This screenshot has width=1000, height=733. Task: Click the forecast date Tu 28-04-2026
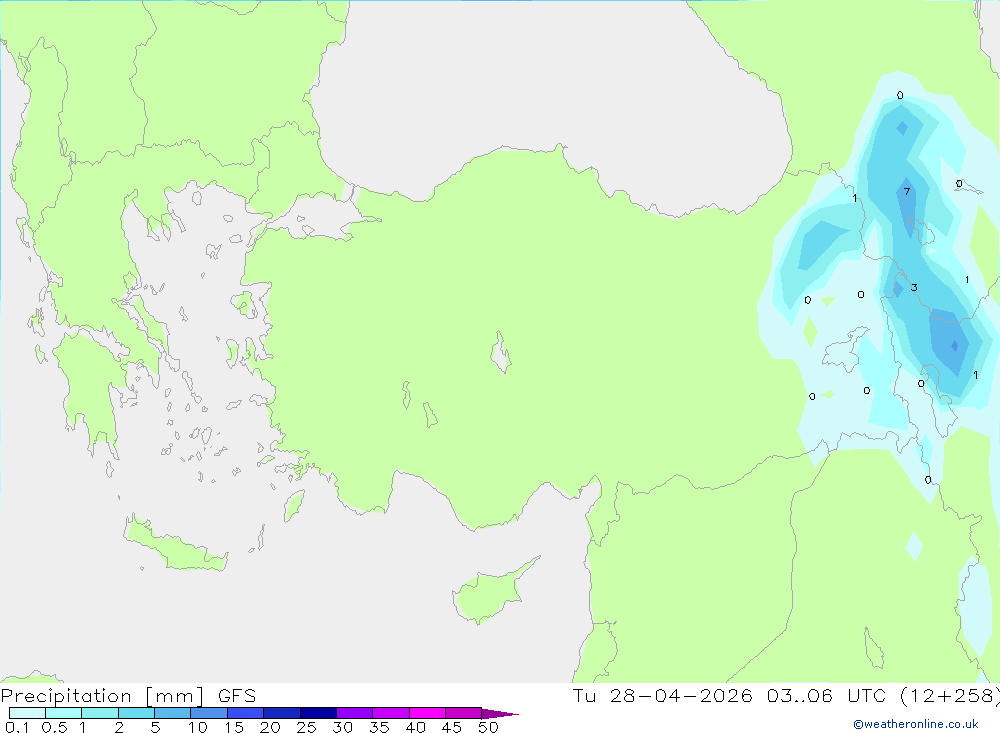click(x=663, y=695)
